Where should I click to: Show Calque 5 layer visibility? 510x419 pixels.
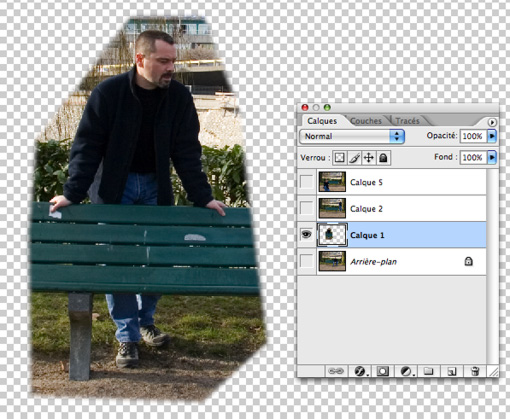point(306,182)
